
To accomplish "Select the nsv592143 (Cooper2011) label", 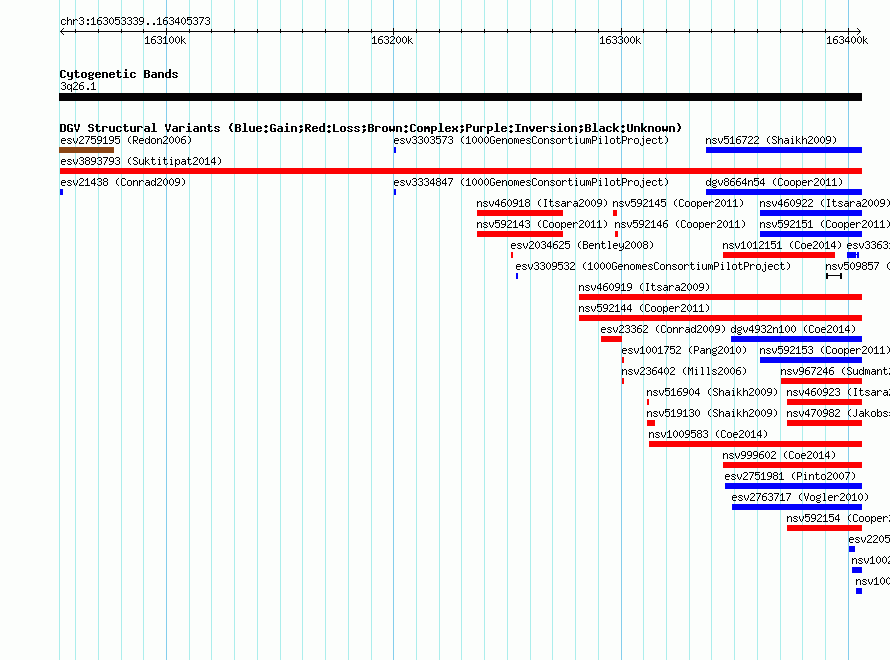I will (x=542, y=224).
